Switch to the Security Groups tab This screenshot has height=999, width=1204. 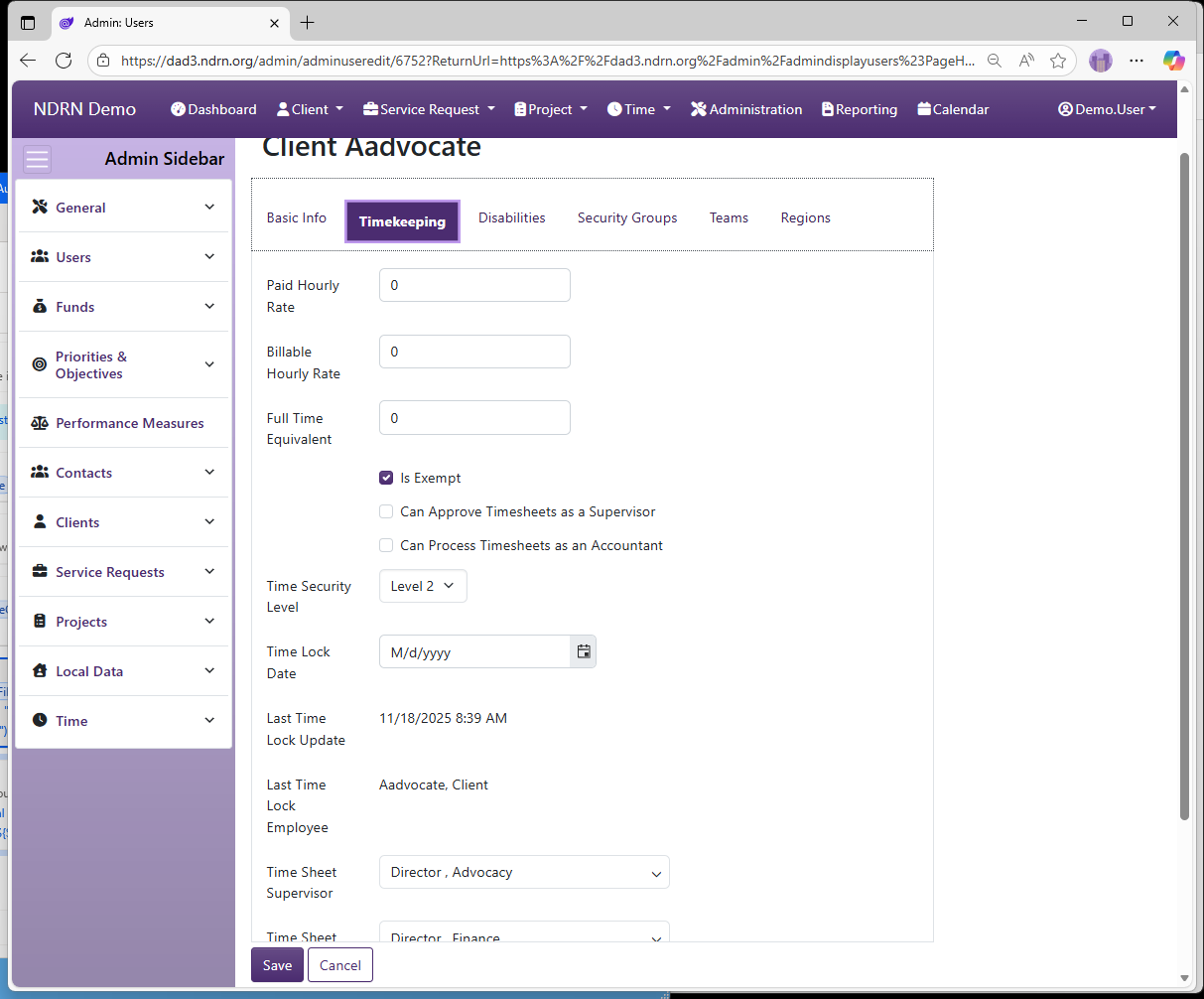pyautogui.click(x=627, y=217)
